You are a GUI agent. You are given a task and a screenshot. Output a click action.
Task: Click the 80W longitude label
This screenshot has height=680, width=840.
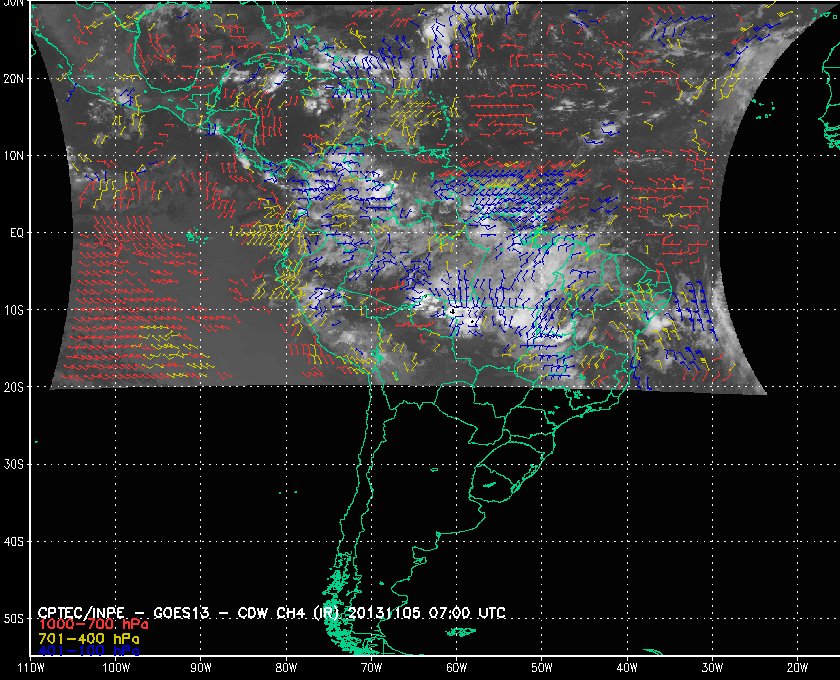coord(286,668)
